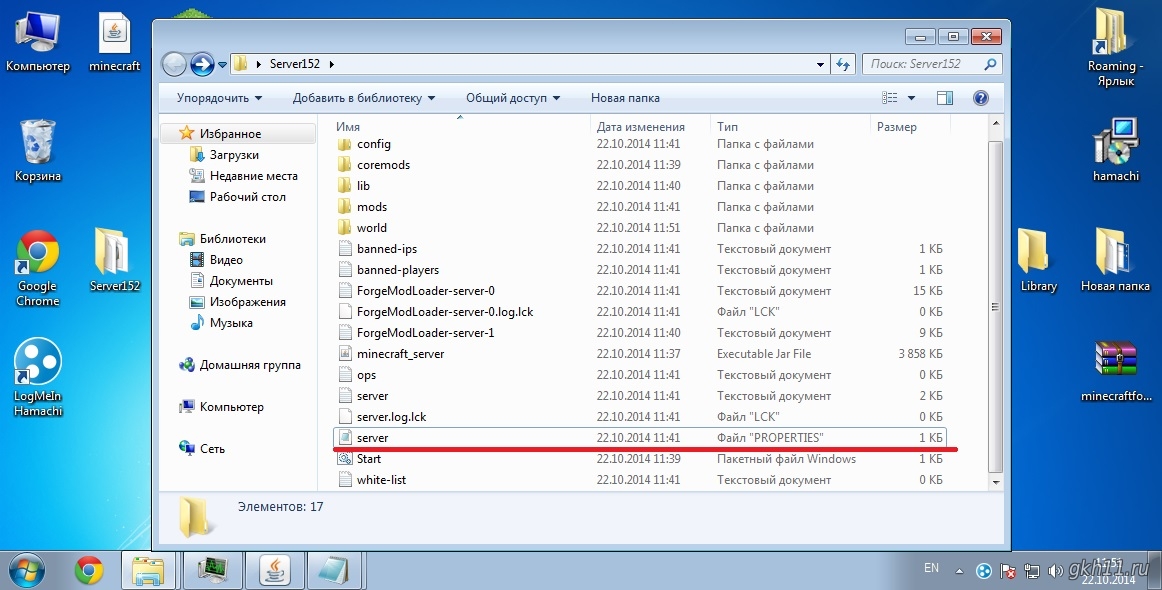1162x590 pixels.
Task: Open the Общий доступ menu
Action: [513, 98]
